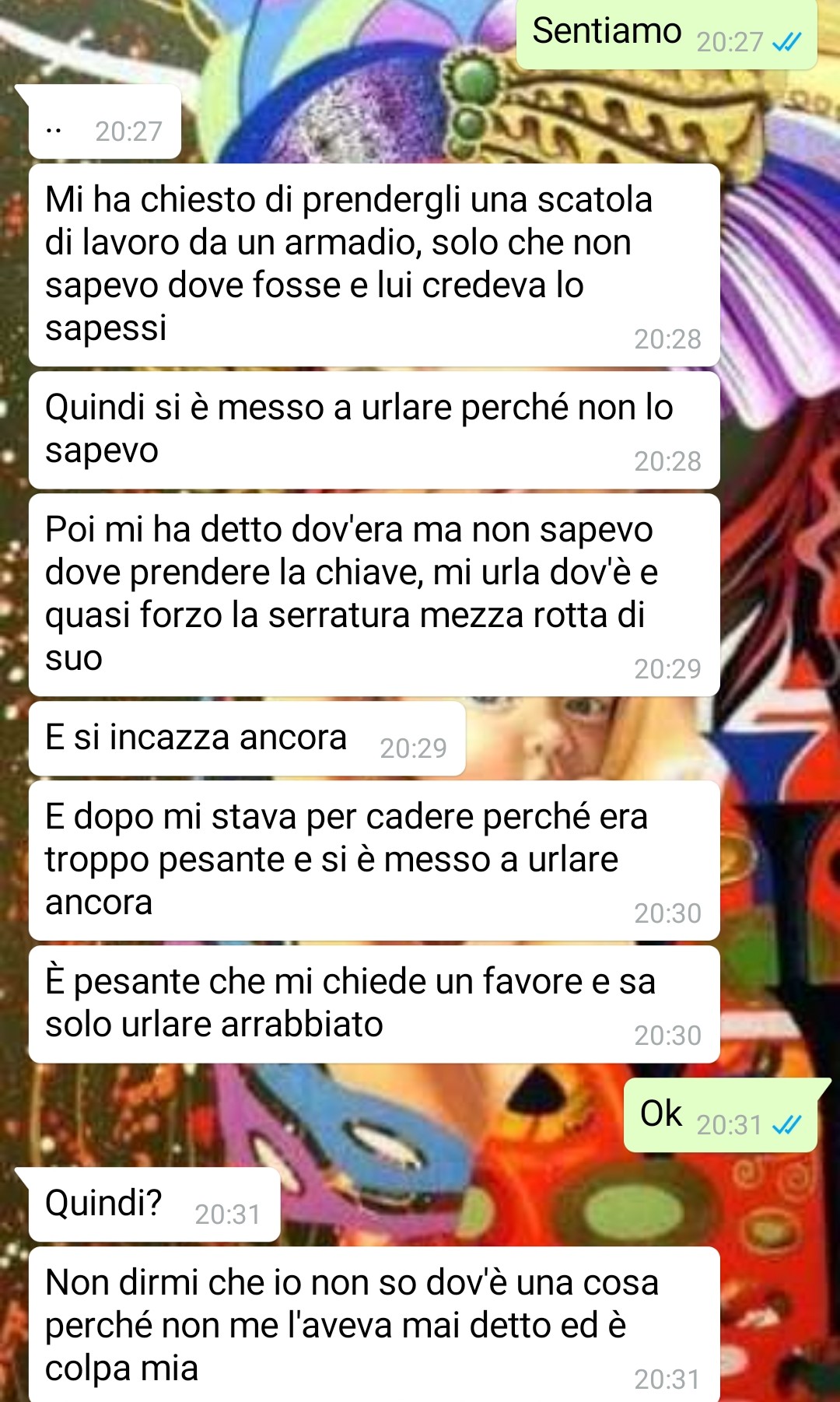Viewport: 840px width, 1402px height.
Task: Tap message 'Quindi si è messo a urlare'
Action: click(x=374, y=430)
